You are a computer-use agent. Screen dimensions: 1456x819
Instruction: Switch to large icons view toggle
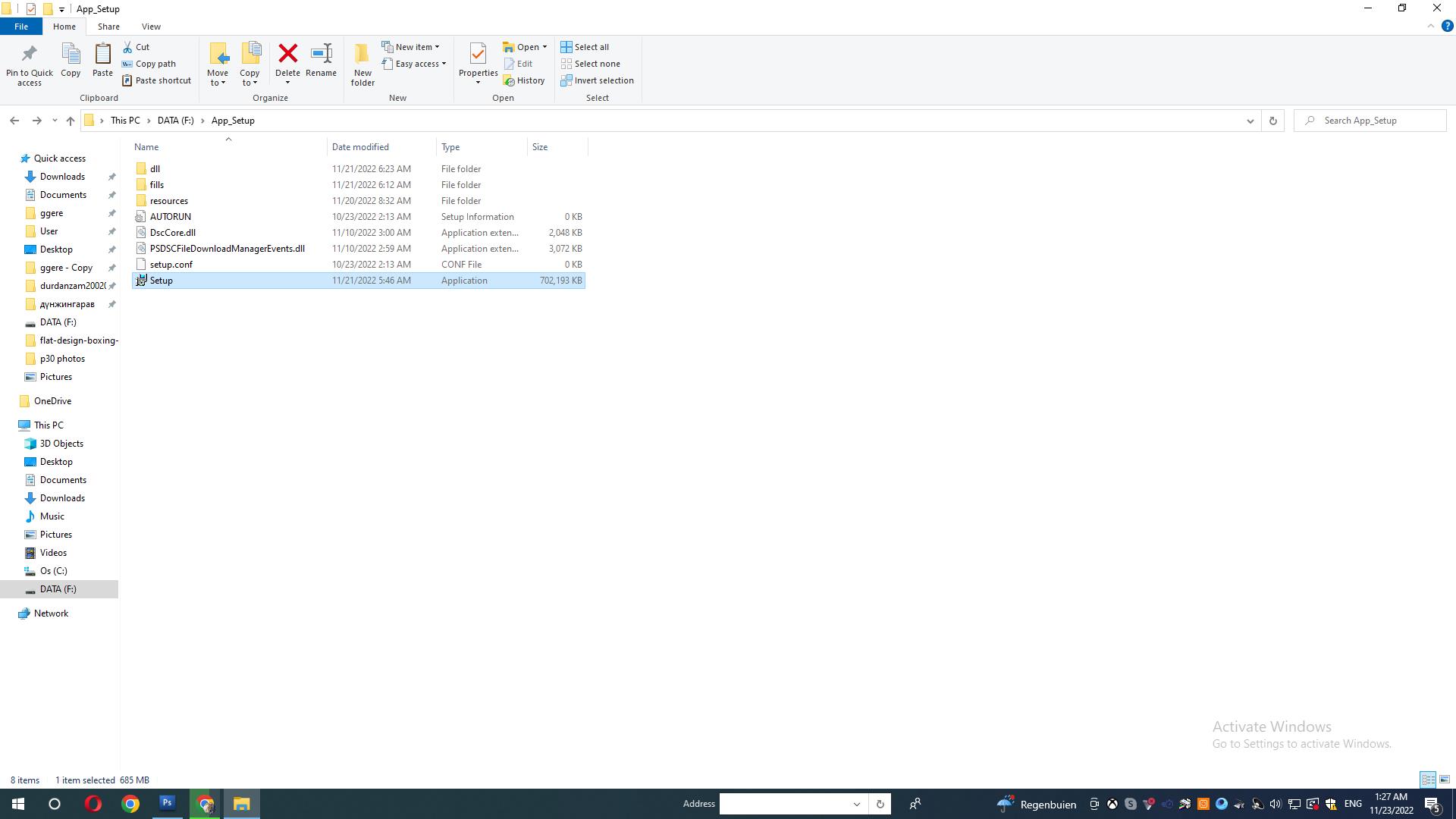(x=1445, y=780)
